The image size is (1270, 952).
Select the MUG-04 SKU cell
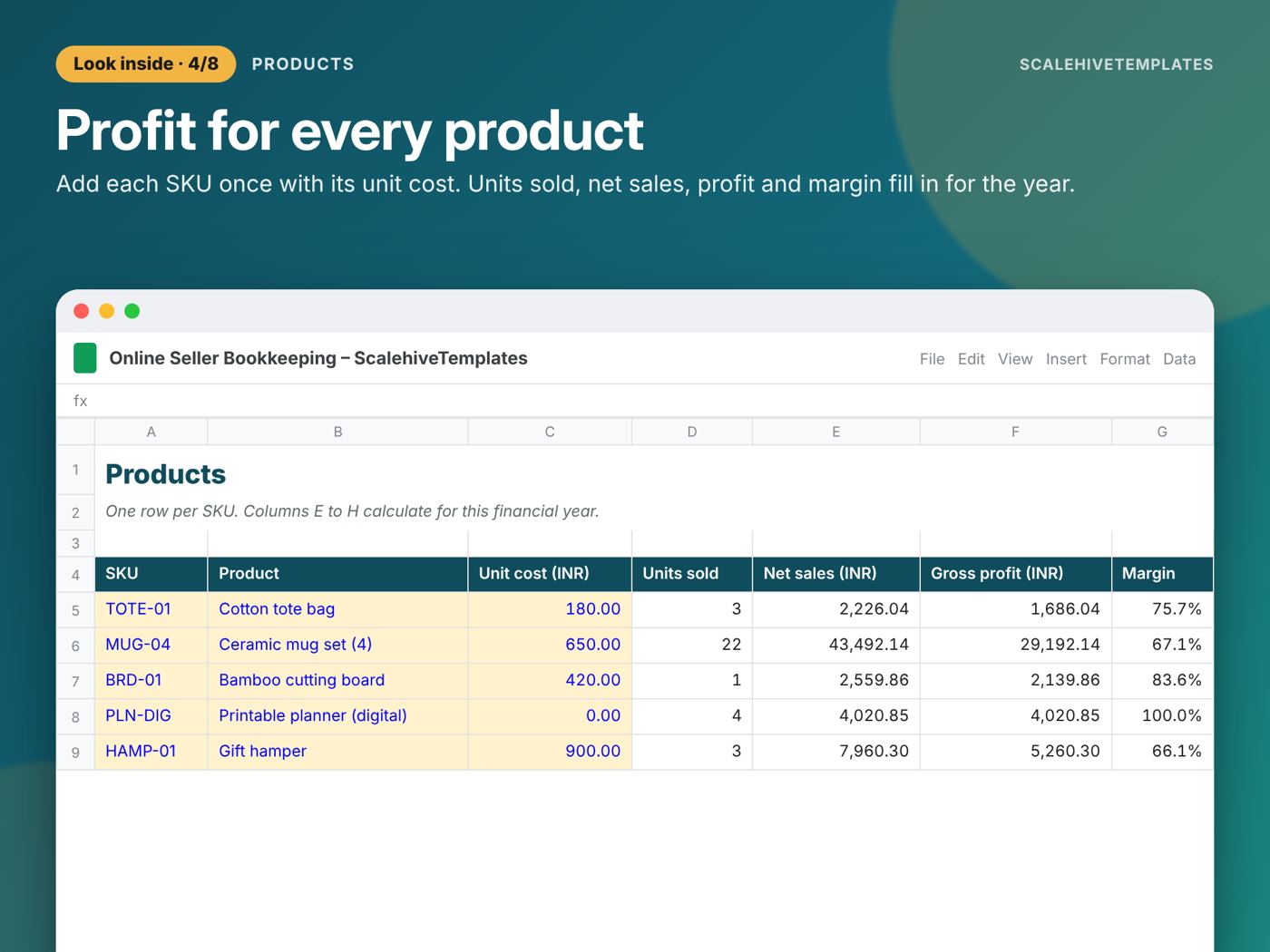(151, 645)
